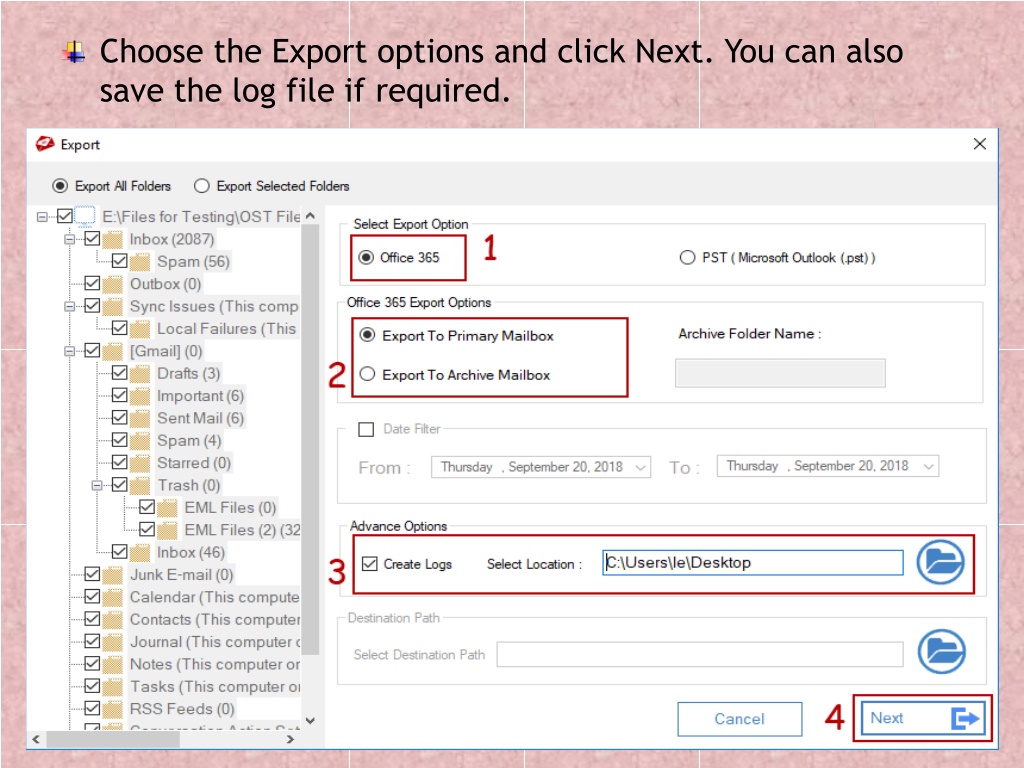Toggle the Create Logs checkbox
Screen dimensions: 1024x768
(370, 564)
